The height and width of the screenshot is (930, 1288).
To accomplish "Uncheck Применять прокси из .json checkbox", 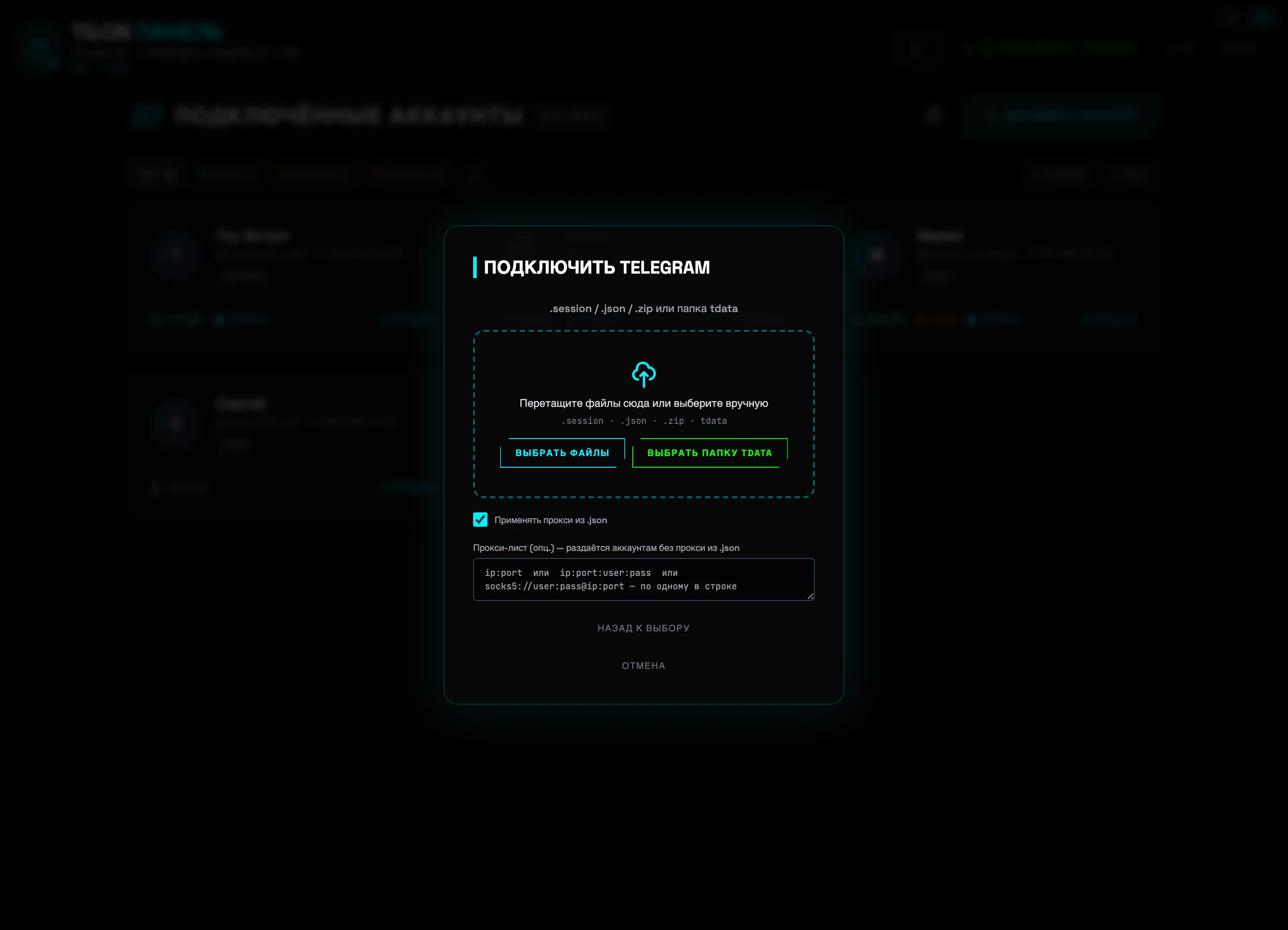I will coord(480,520).
